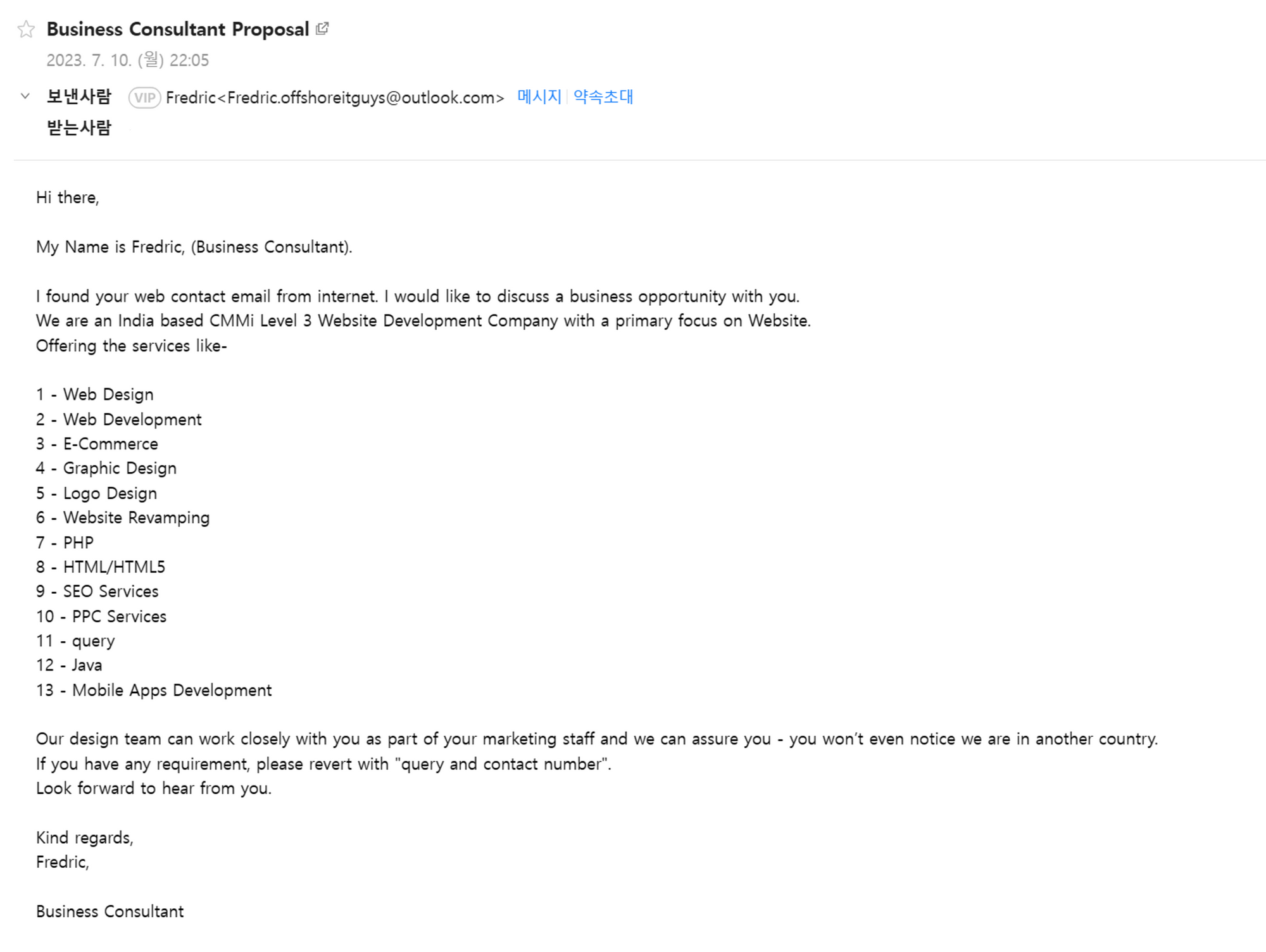Screen dimensions: 1266x952
Task: Toggle the VIP badge for Fredric
Action: [x=144, y=97]
